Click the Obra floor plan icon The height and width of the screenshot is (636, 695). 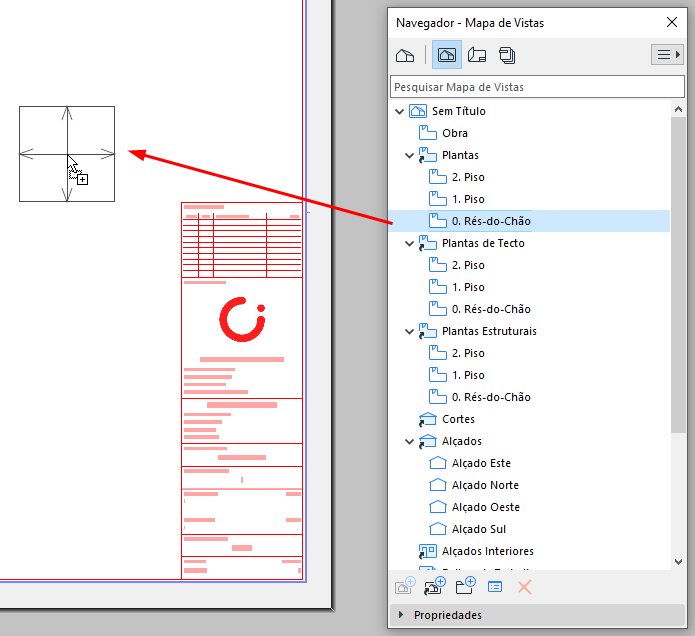click(x=428, y=133)
